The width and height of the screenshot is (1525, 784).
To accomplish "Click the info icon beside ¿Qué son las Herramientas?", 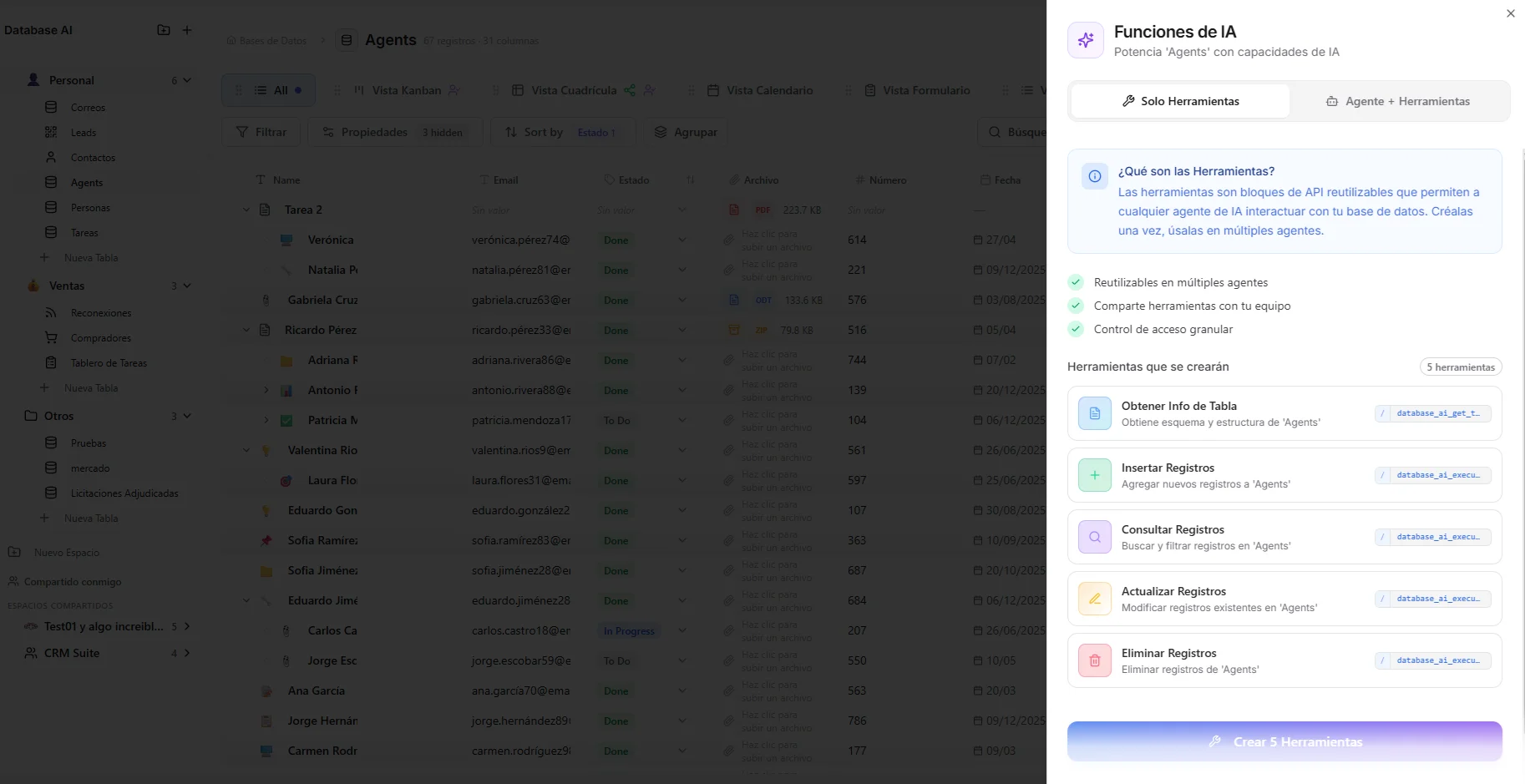I will [x=1094, y=176].
